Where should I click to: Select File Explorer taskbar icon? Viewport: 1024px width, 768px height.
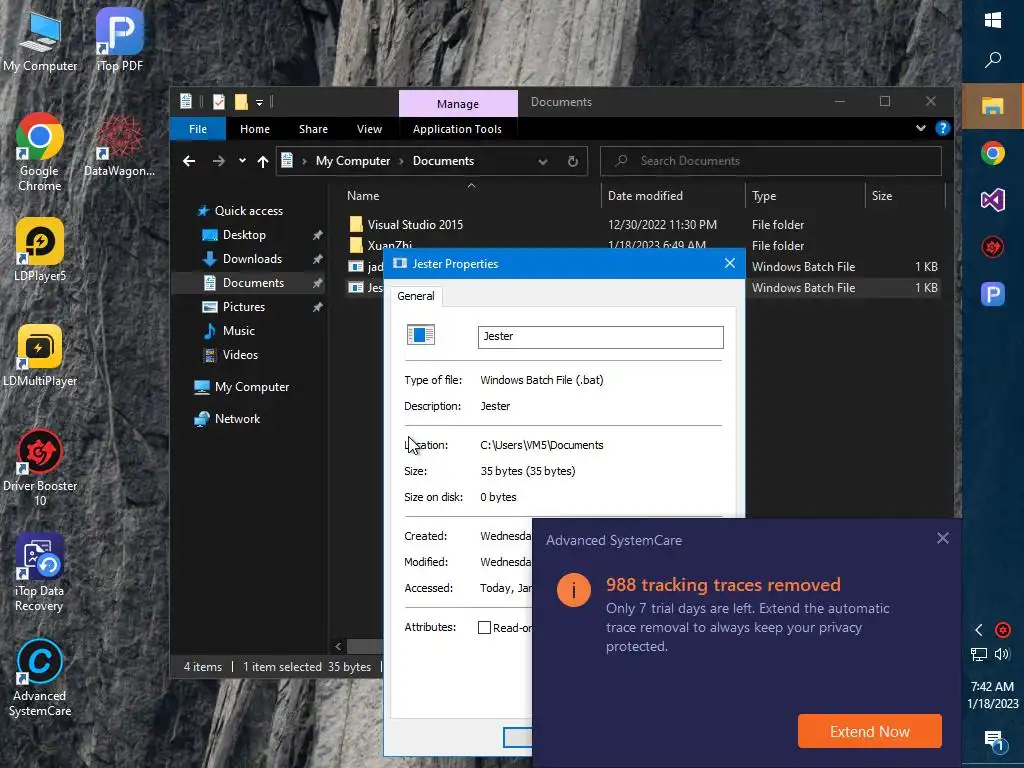(993, 105)
